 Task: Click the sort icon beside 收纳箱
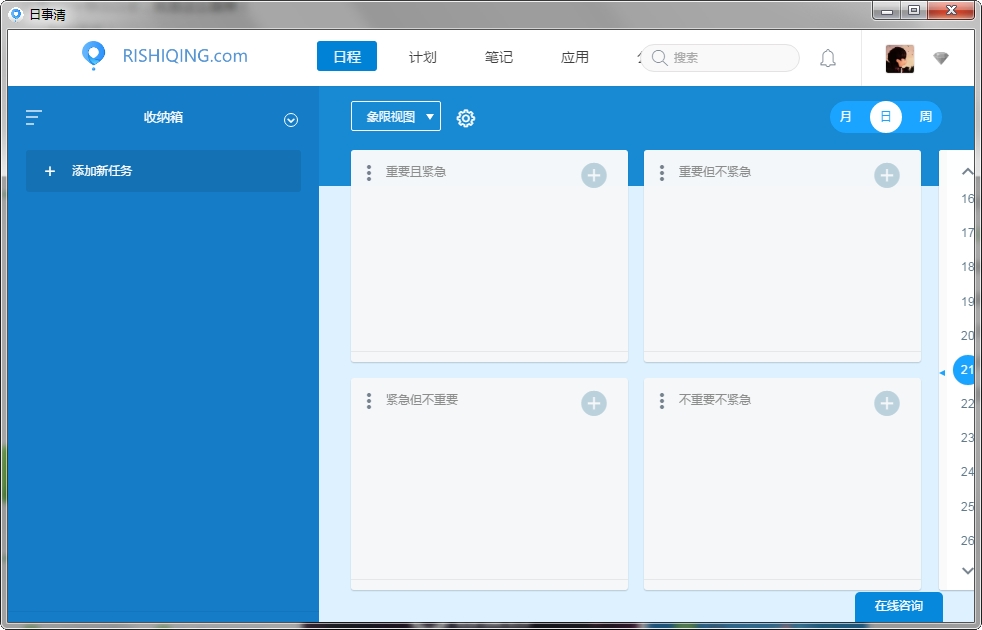click(x=34, y=117)
